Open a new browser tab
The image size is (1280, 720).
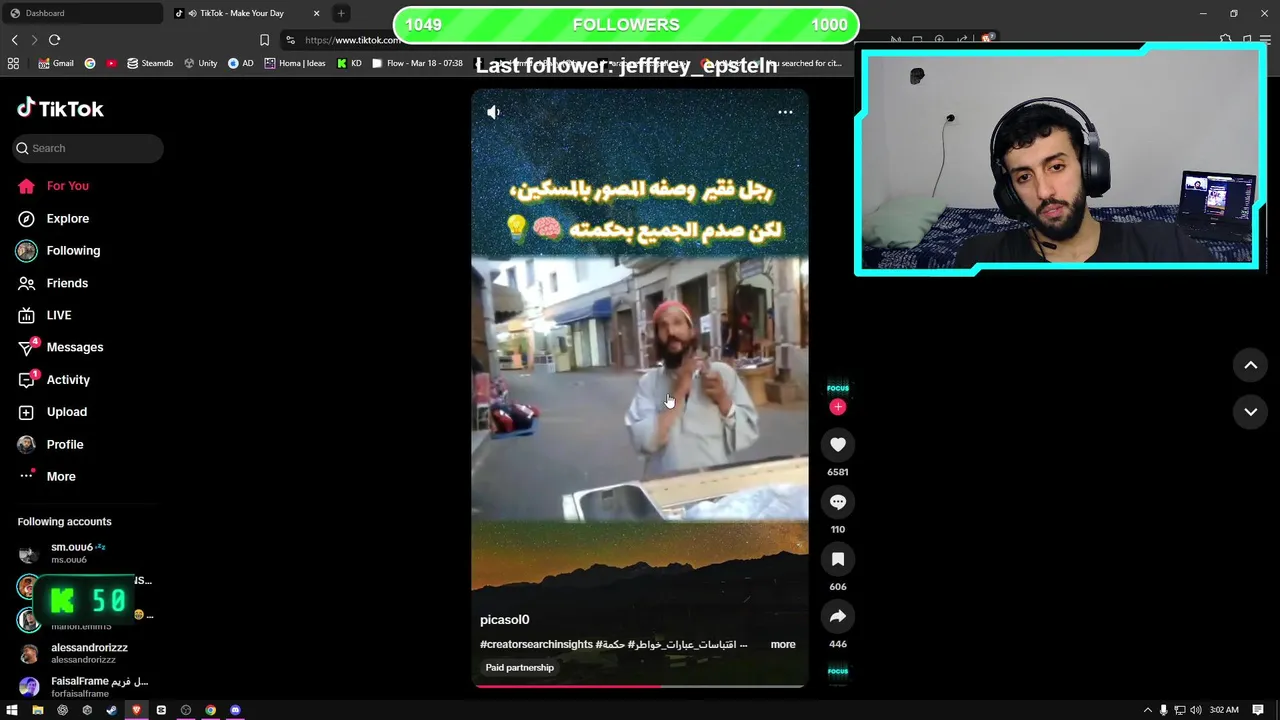pyautogui.click(x=341, y=13)
